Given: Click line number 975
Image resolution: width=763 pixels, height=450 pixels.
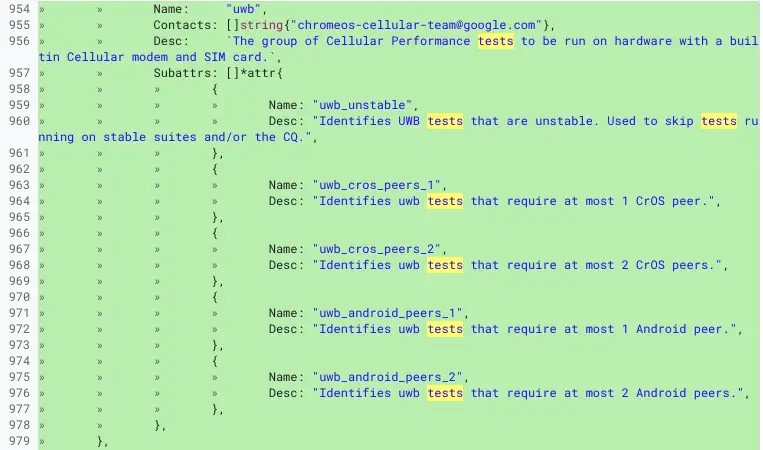Looking at the screenshot, I should coord(19,377).
